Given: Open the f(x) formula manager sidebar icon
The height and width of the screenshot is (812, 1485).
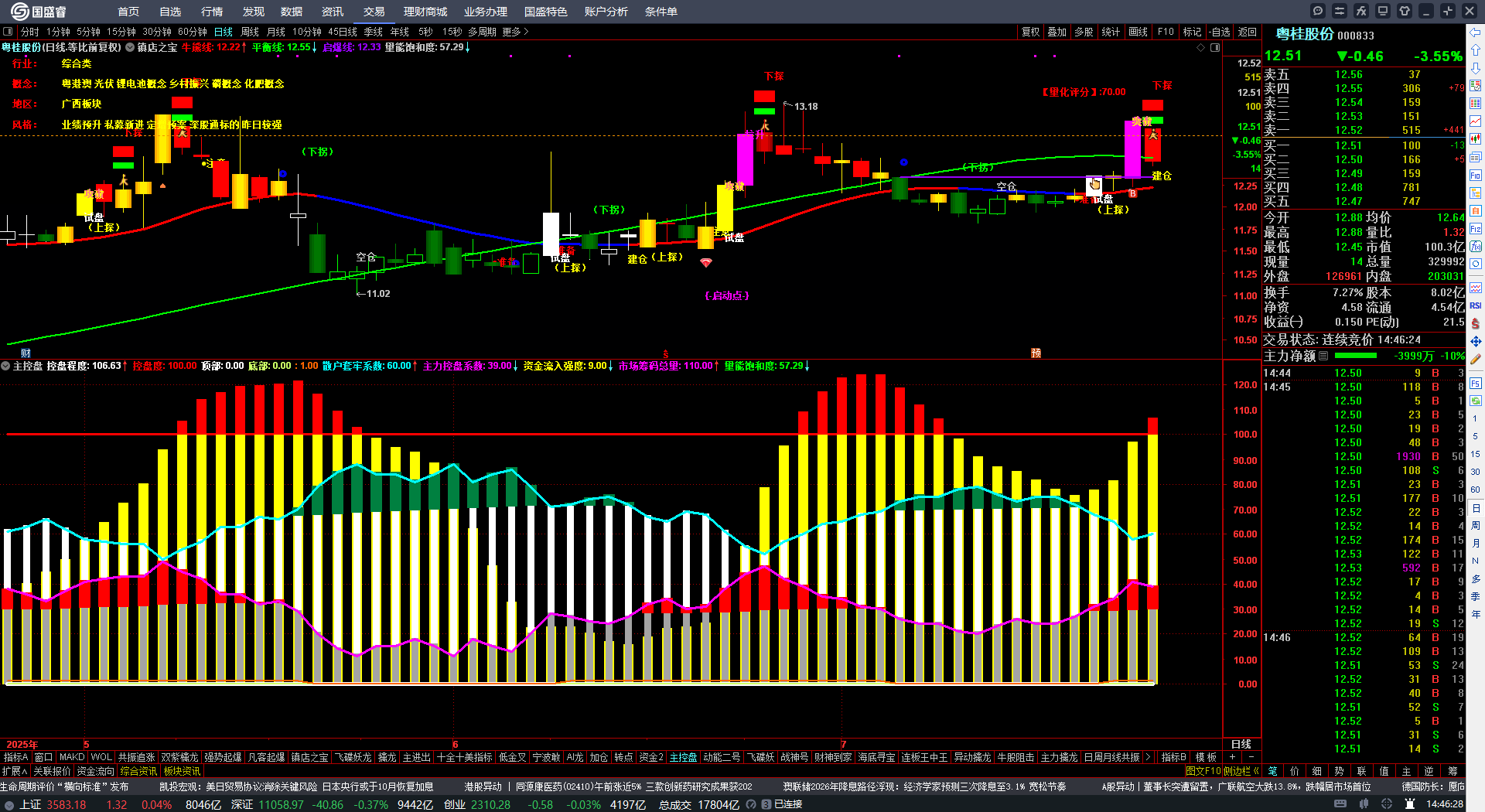Looking at the screenshot, I should [x=1476, y=247].
